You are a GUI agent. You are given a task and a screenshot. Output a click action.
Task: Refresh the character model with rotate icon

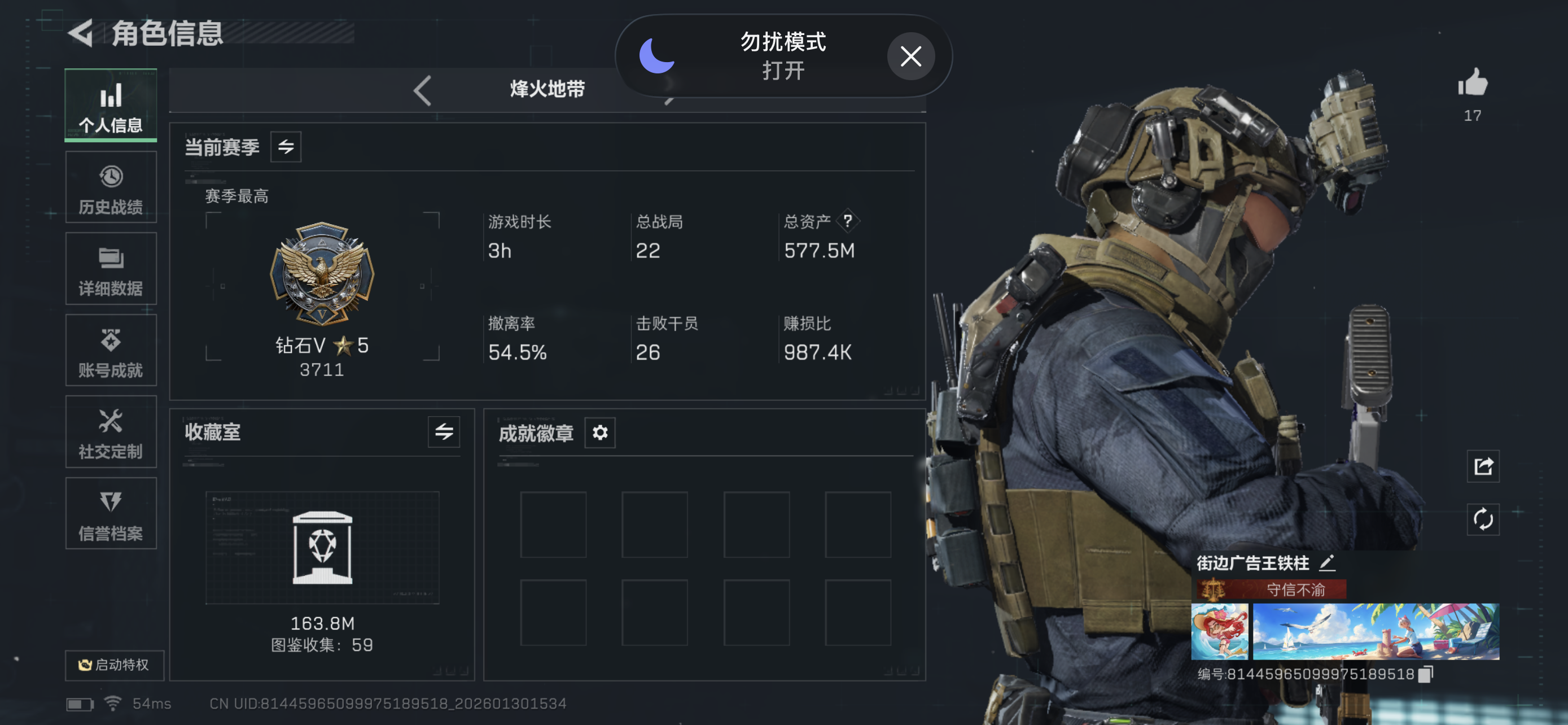pos(1483,519)
